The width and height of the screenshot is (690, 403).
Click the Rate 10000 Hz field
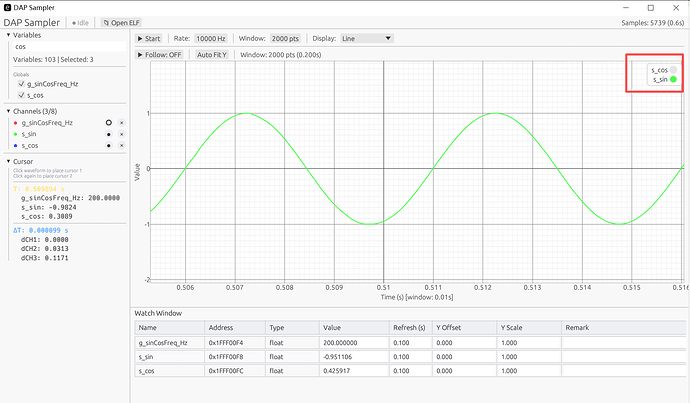211,39
